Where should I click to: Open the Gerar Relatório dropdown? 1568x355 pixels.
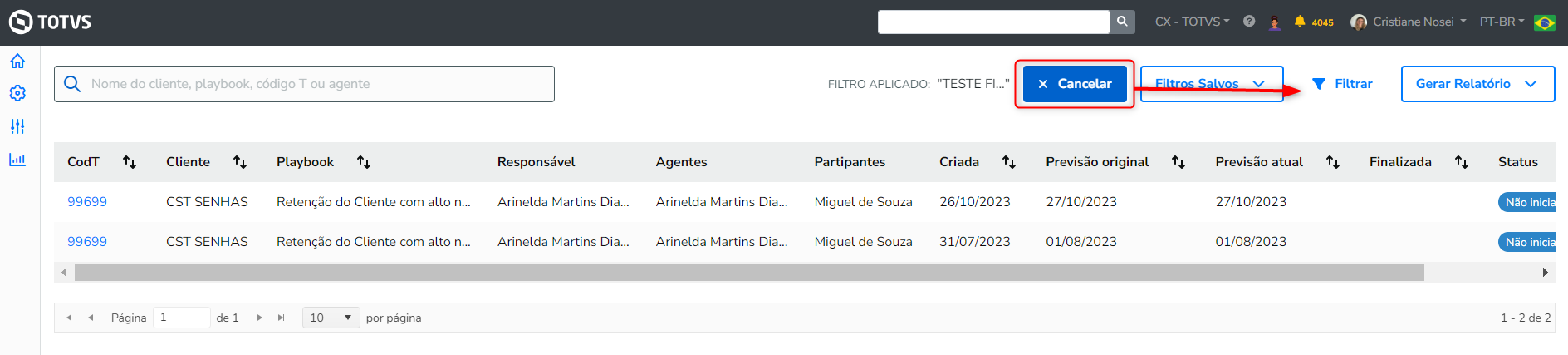(x=1477, y=84)
